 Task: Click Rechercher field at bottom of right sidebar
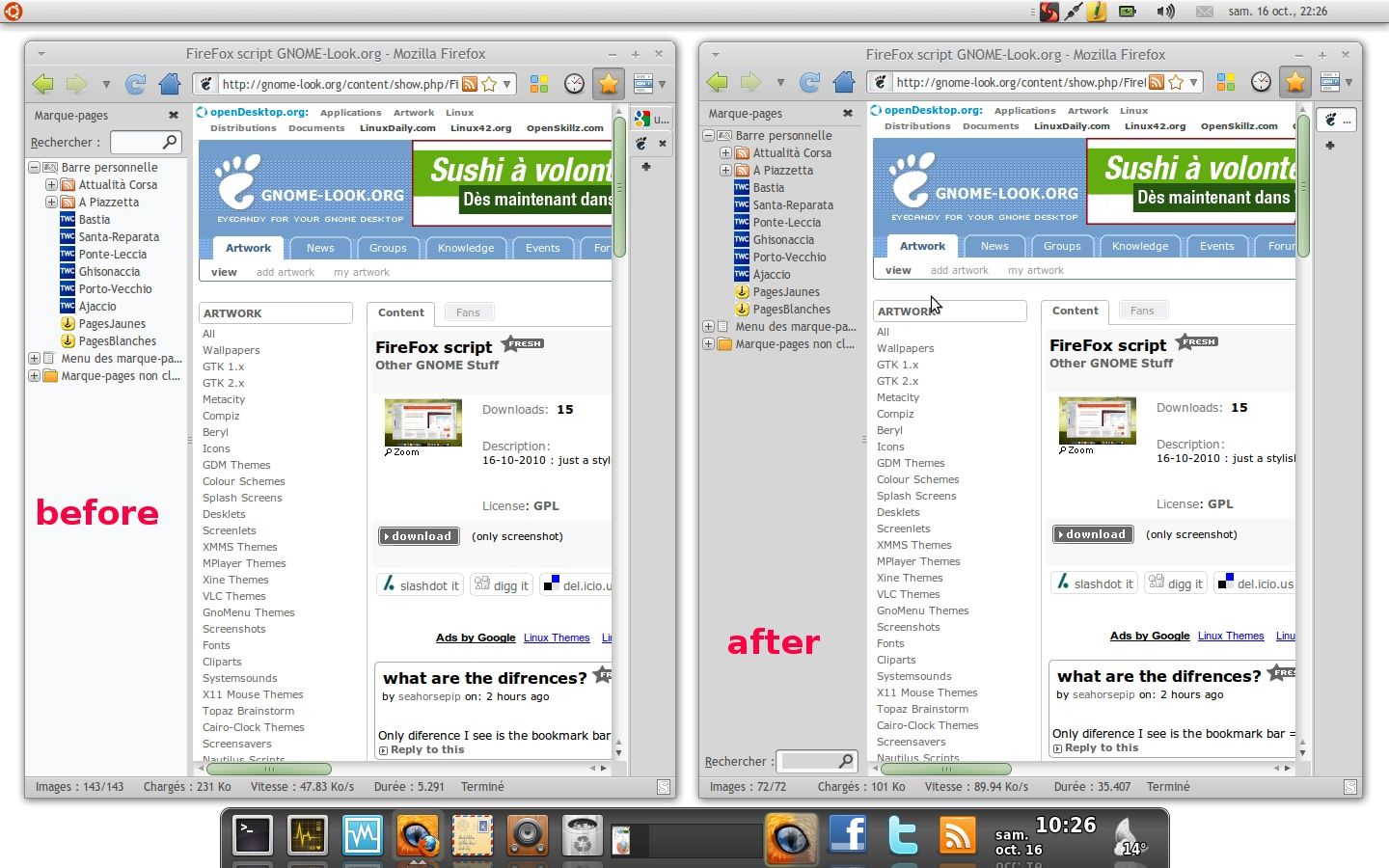click(816, 761)
